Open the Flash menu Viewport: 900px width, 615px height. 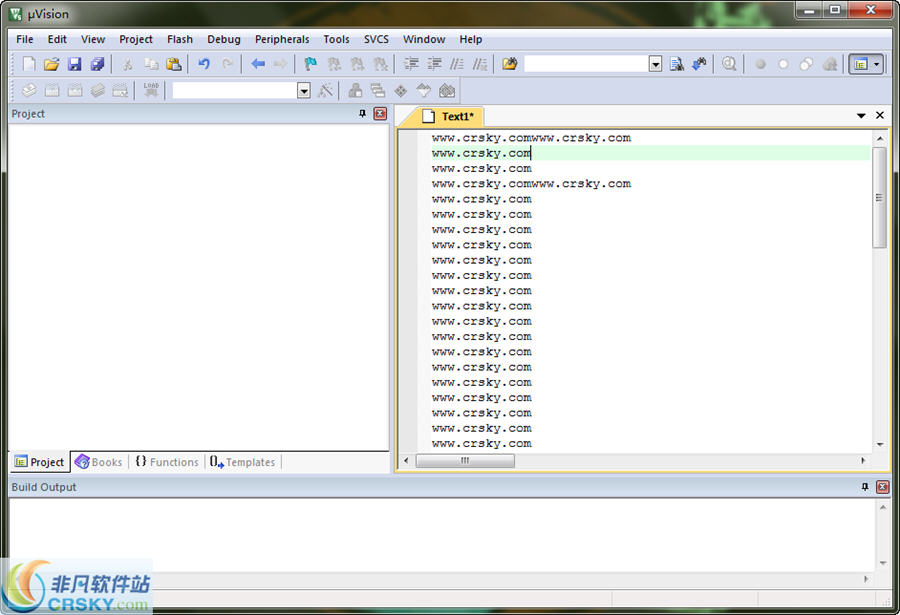tap(180, 39)
